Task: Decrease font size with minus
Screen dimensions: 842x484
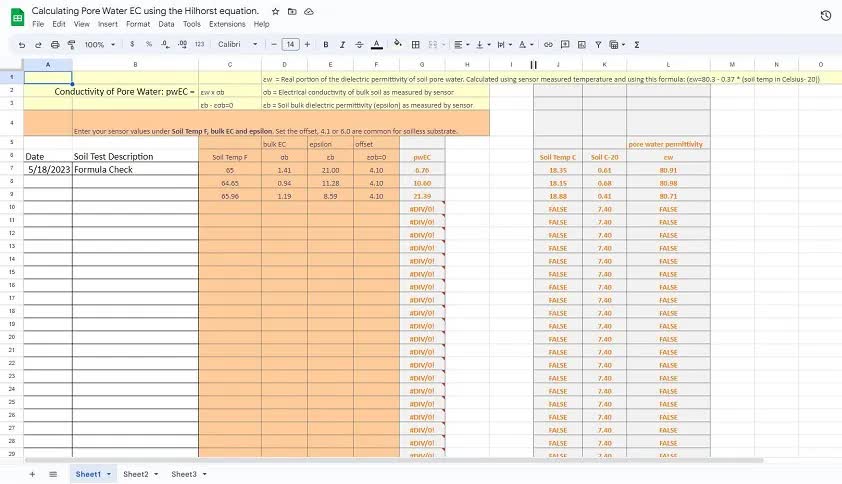Action: (x=274, y=44)
